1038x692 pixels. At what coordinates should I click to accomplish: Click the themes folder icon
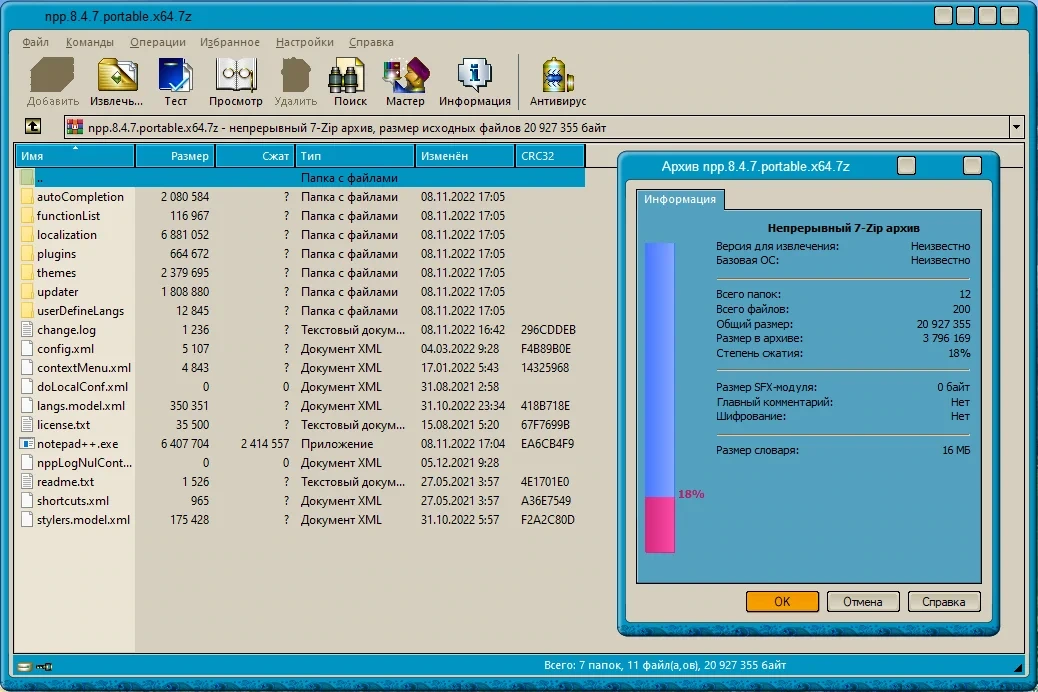pyautogui.click(x=26, y=273)
